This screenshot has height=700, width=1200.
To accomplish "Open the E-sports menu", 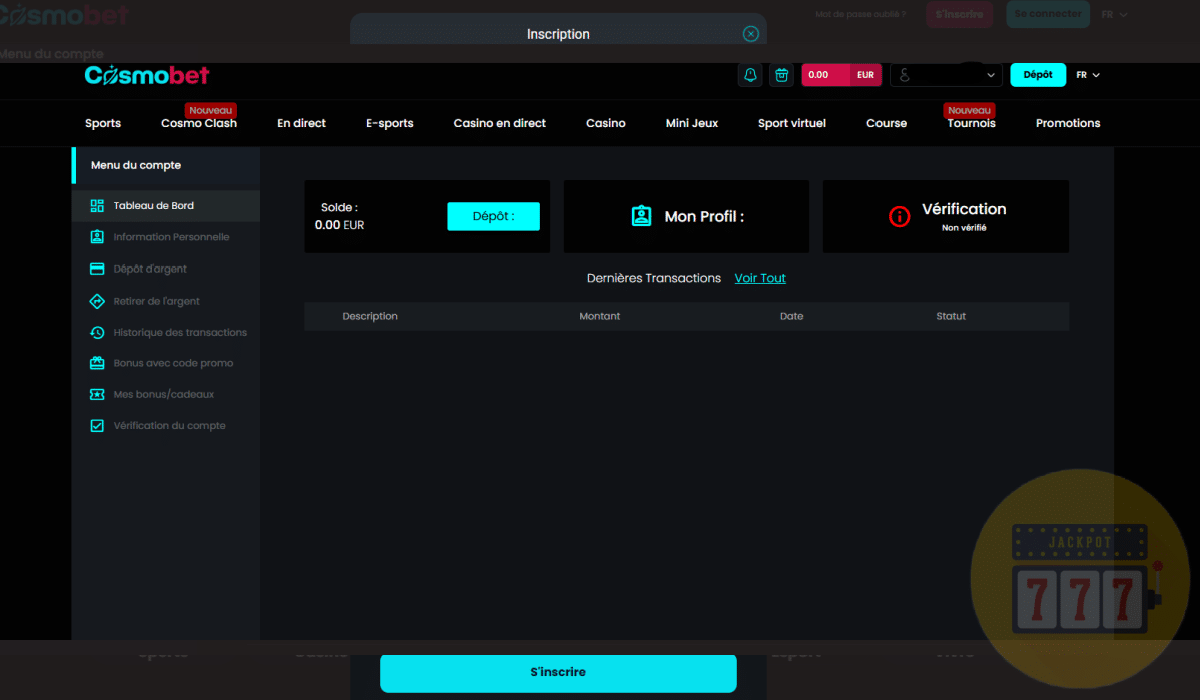I will [390, 123].
